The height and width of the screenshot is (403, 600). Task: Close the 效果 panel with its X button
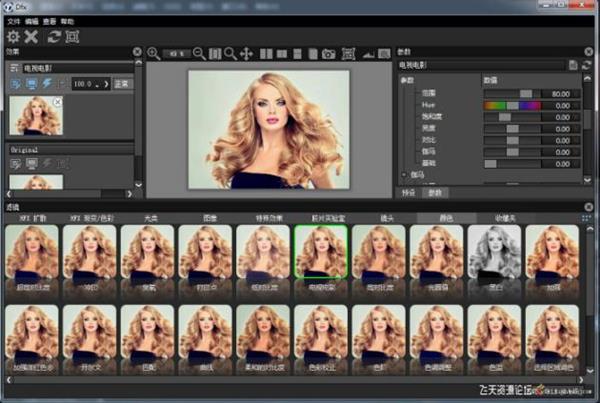(137, 51)
